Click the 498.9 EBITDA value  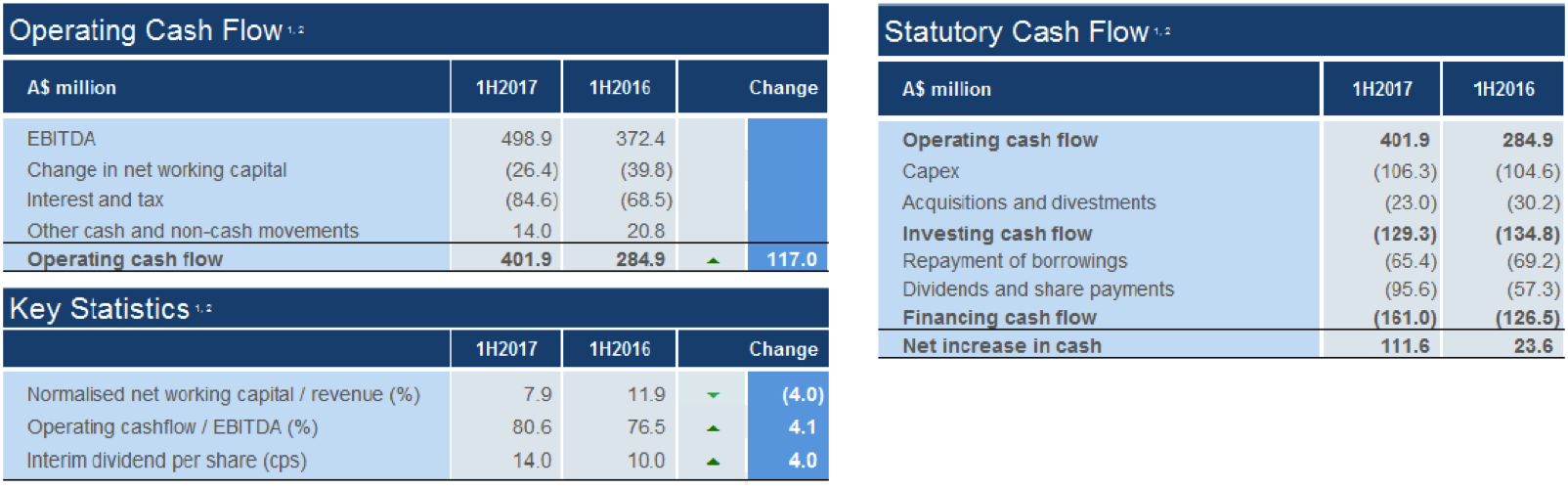coord(526,139)
